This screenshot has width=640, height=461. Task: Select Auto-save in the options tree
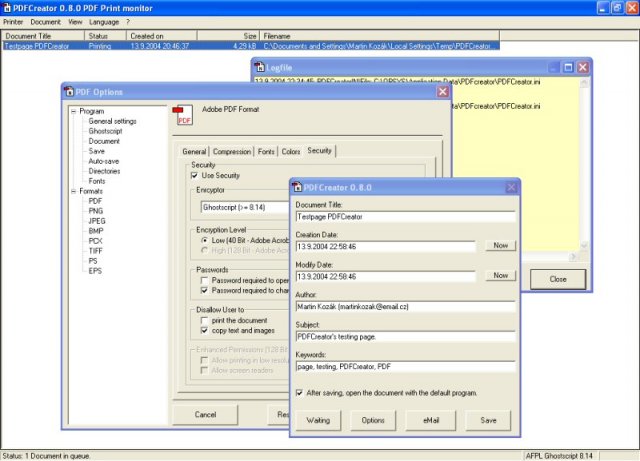point(104,161)
